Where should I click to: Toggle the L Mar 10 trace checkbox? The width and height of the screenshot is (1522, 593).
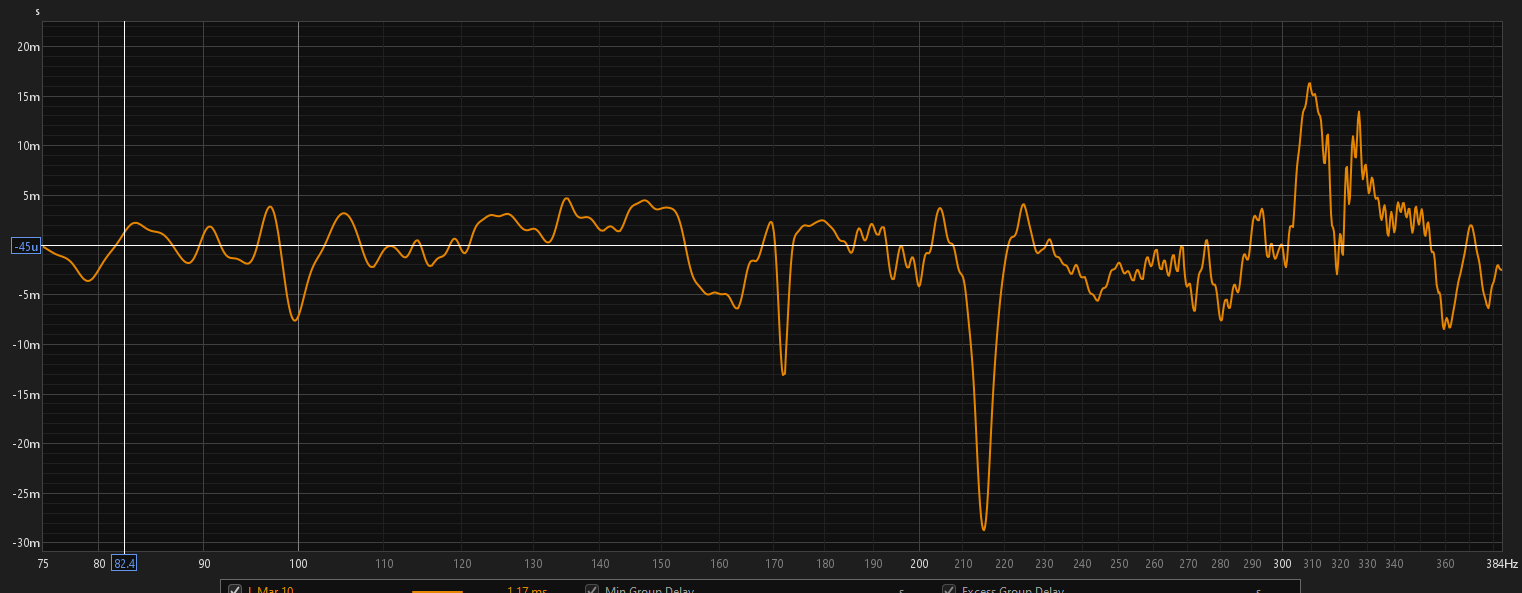[x=235, y=589]
